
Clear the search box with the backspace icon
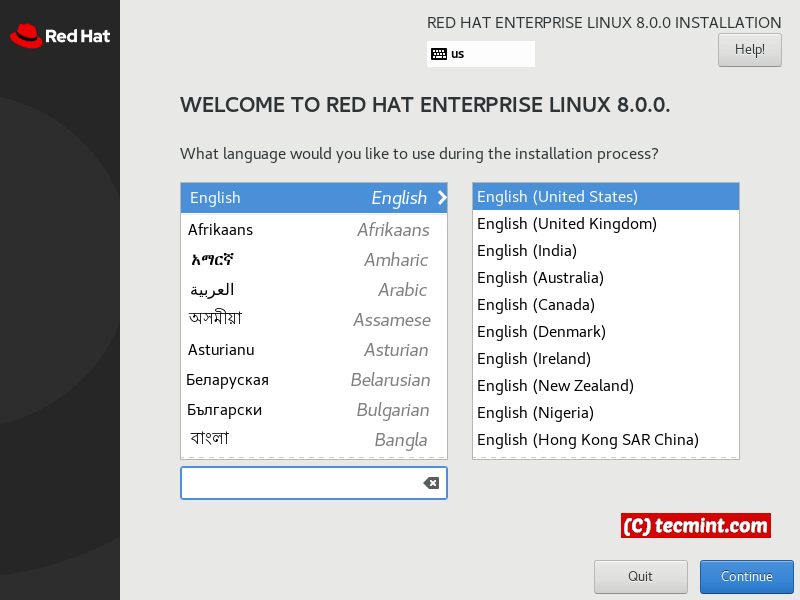431,483
